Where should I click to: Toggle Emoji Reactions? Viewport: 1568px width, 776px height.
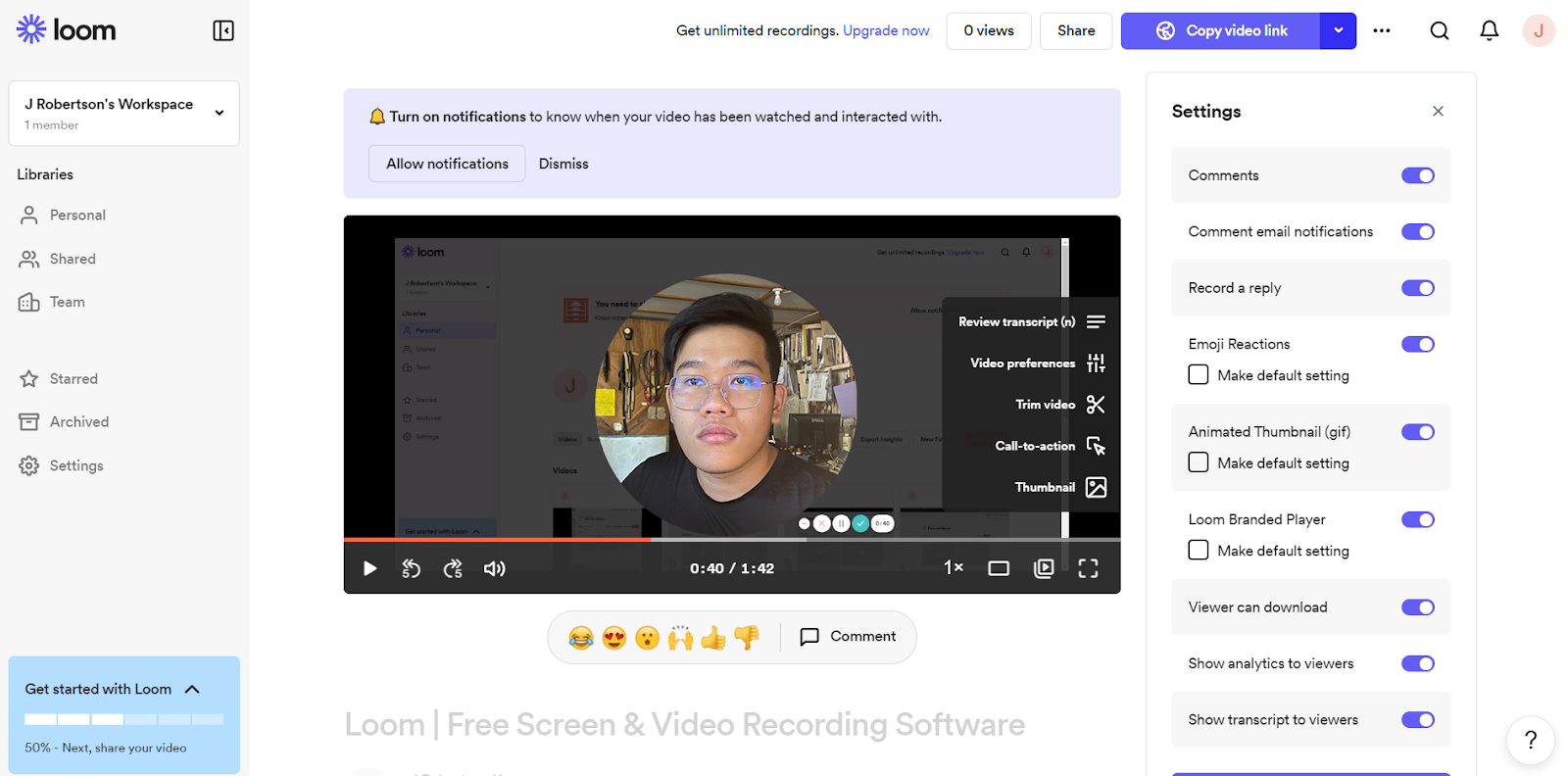coord(1418,344)
